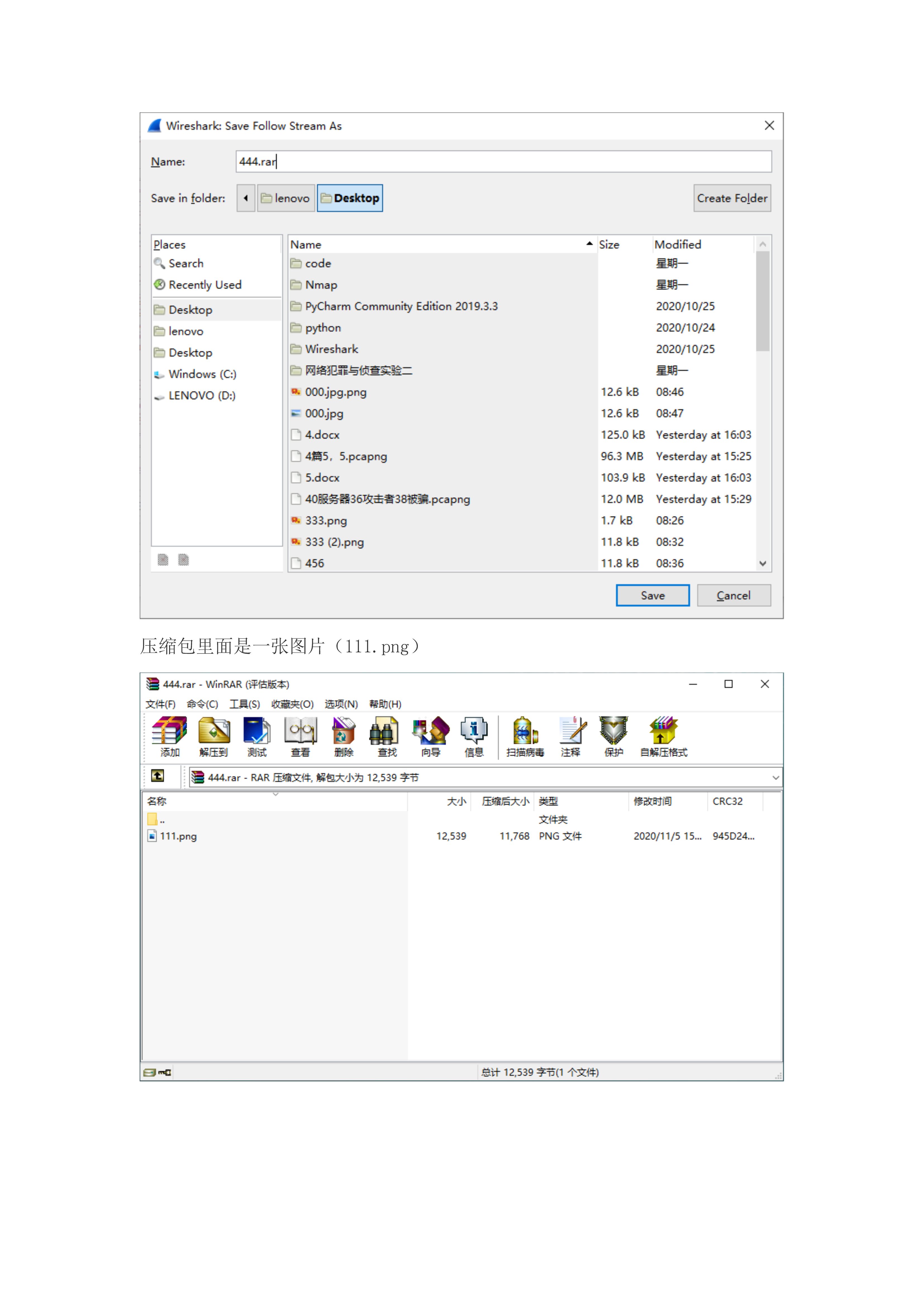Go up one folder level in WinRAR
The width and height of the screenshot is (924, 1307).
pos(158,776)
